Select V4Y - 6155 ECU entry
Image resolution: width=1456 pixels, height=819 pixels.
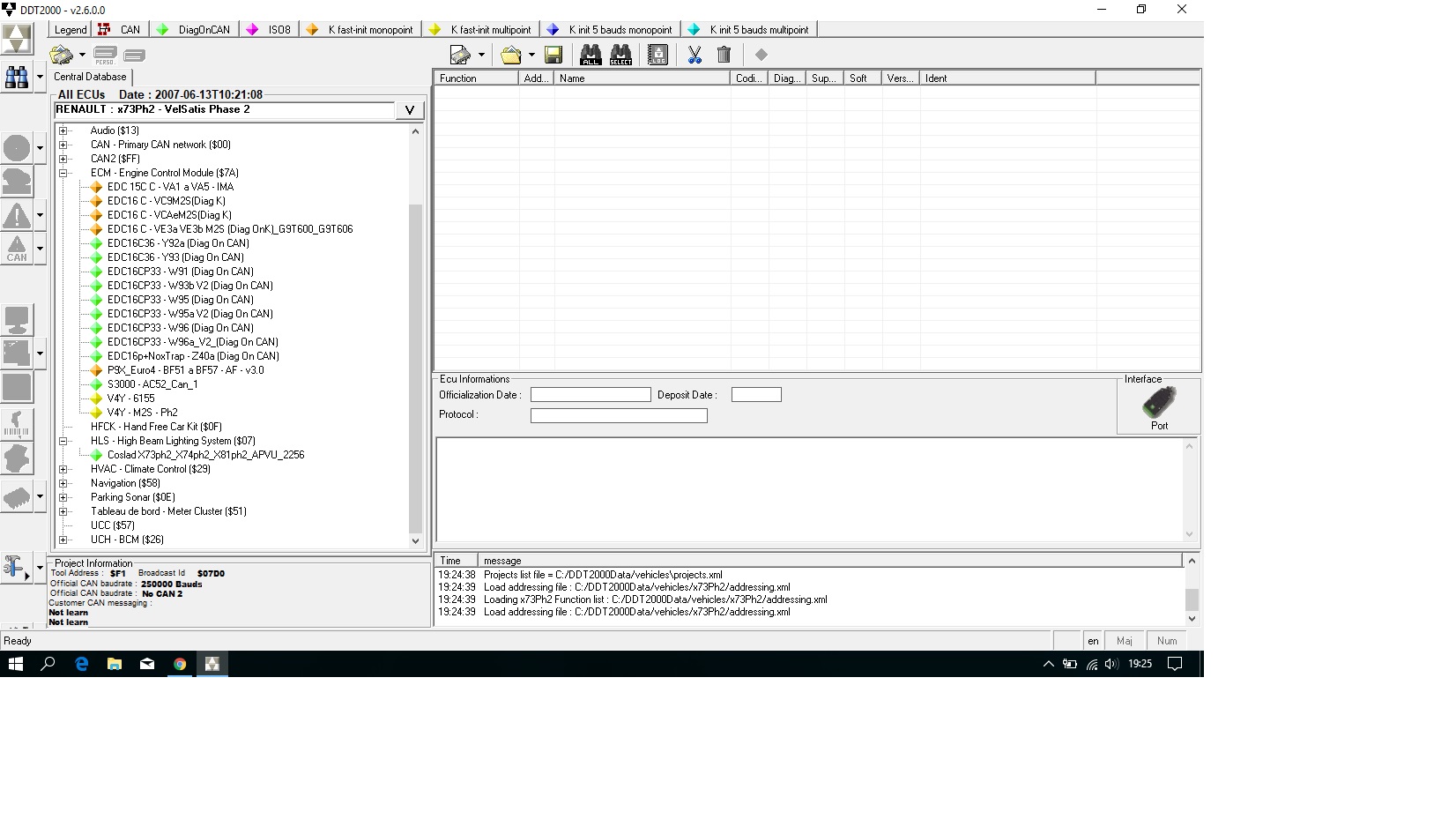[130, 398]
